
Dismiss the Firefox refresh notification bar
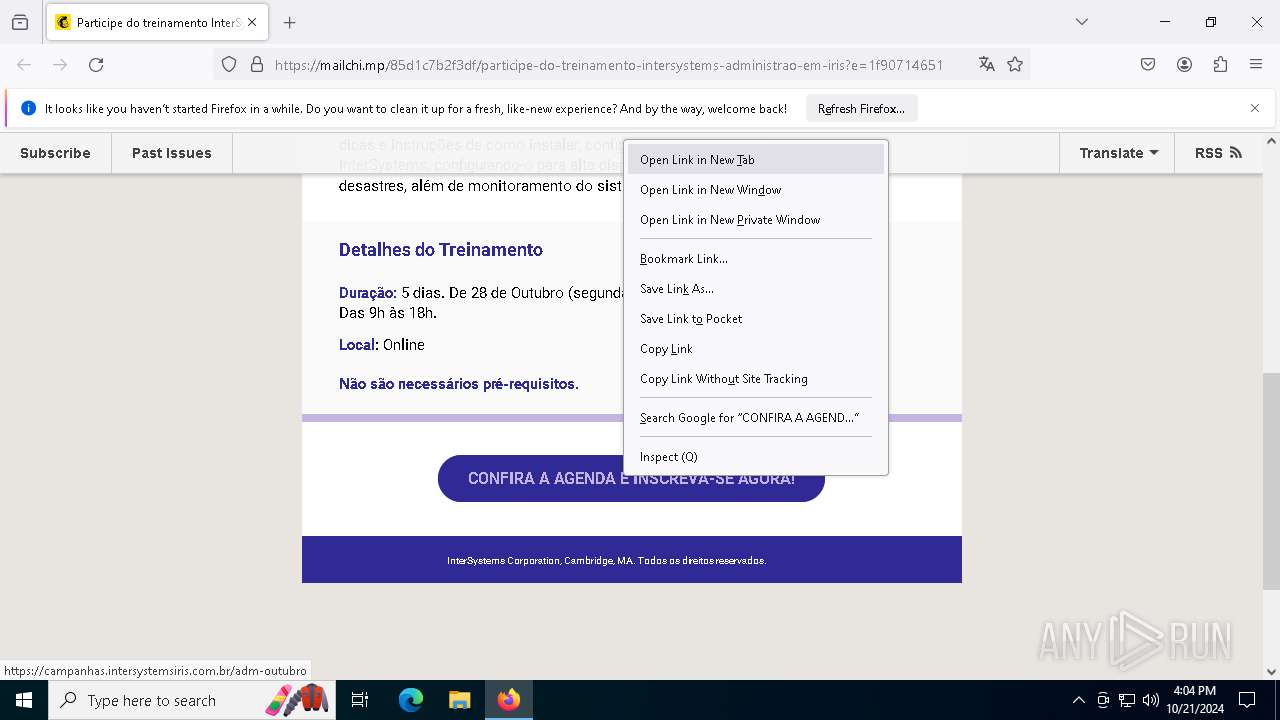(x=1255, y=108)
